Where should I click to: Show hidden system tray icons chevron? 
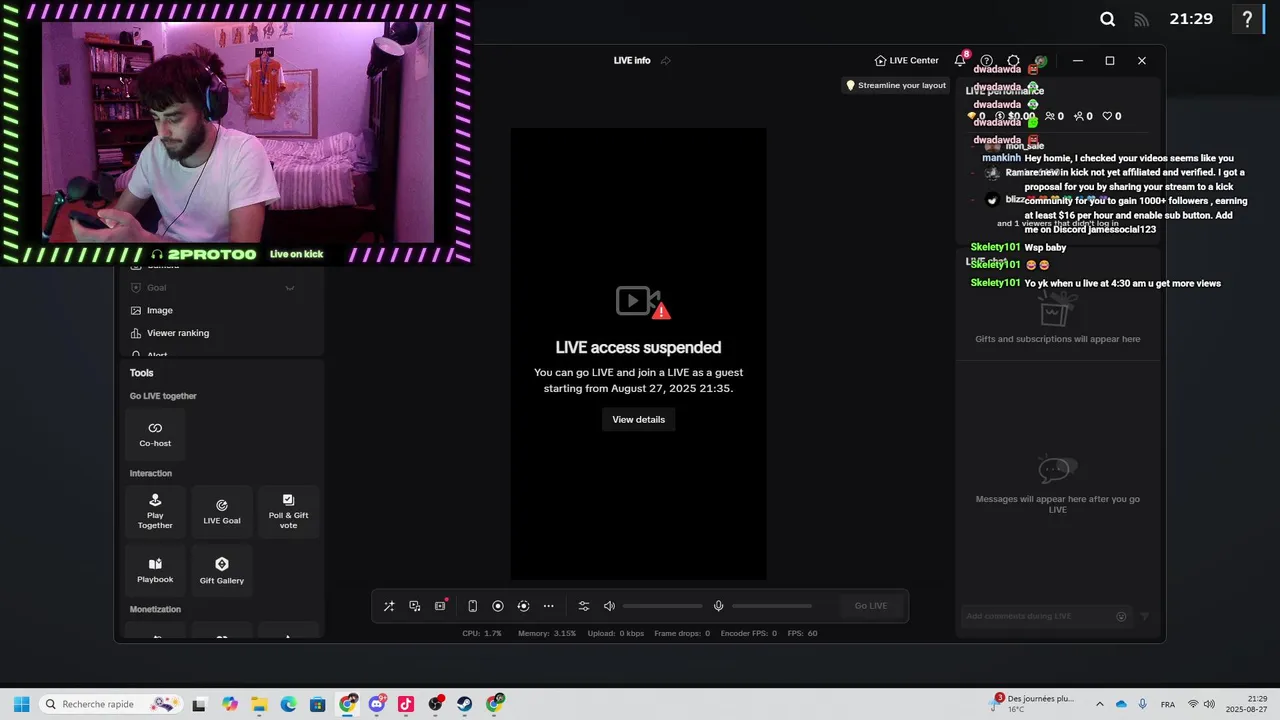(1100, 704)
